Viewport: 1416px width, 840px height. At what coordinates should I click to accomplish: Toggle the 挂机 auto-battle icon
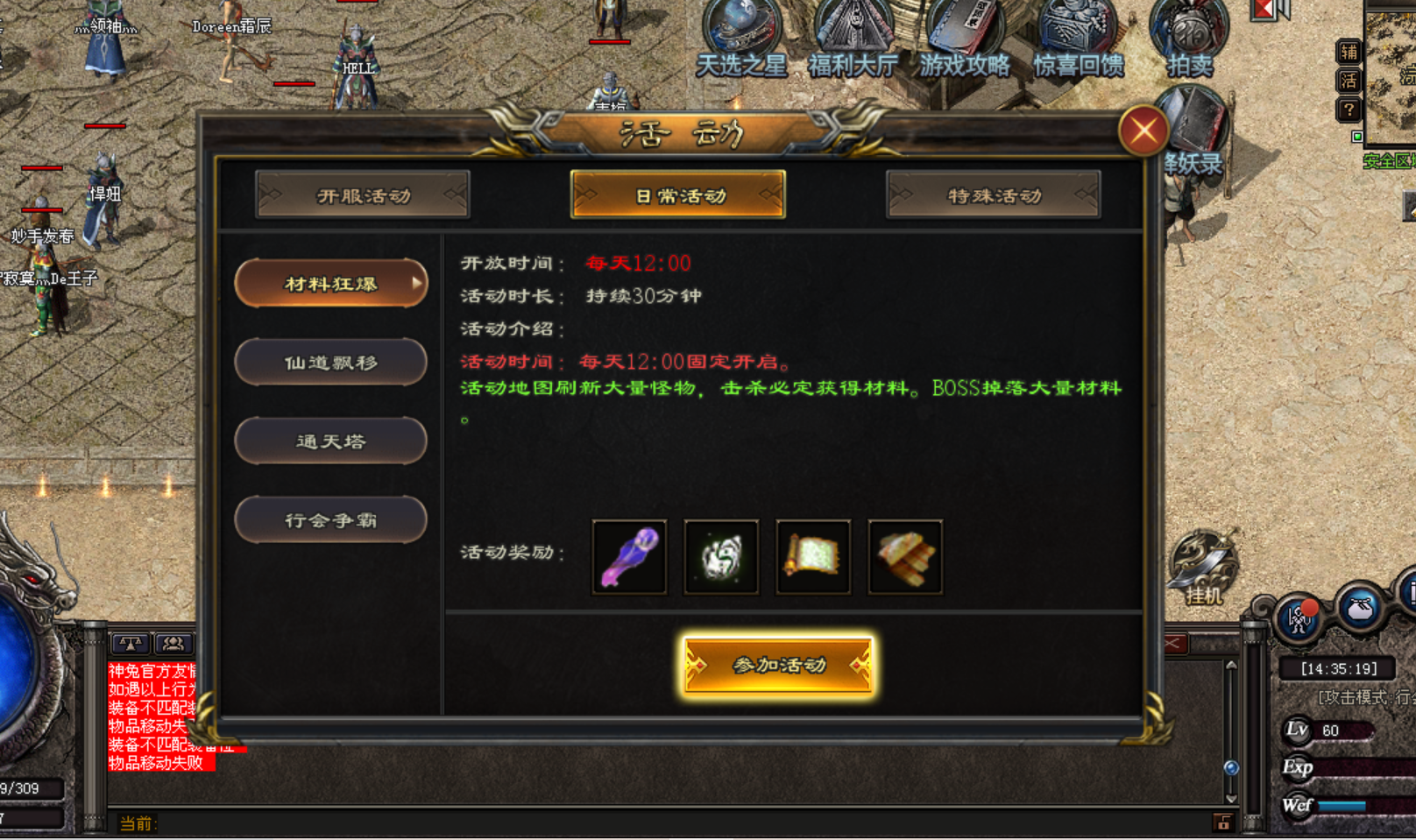pyautogui.click(x=1203, y=568)
